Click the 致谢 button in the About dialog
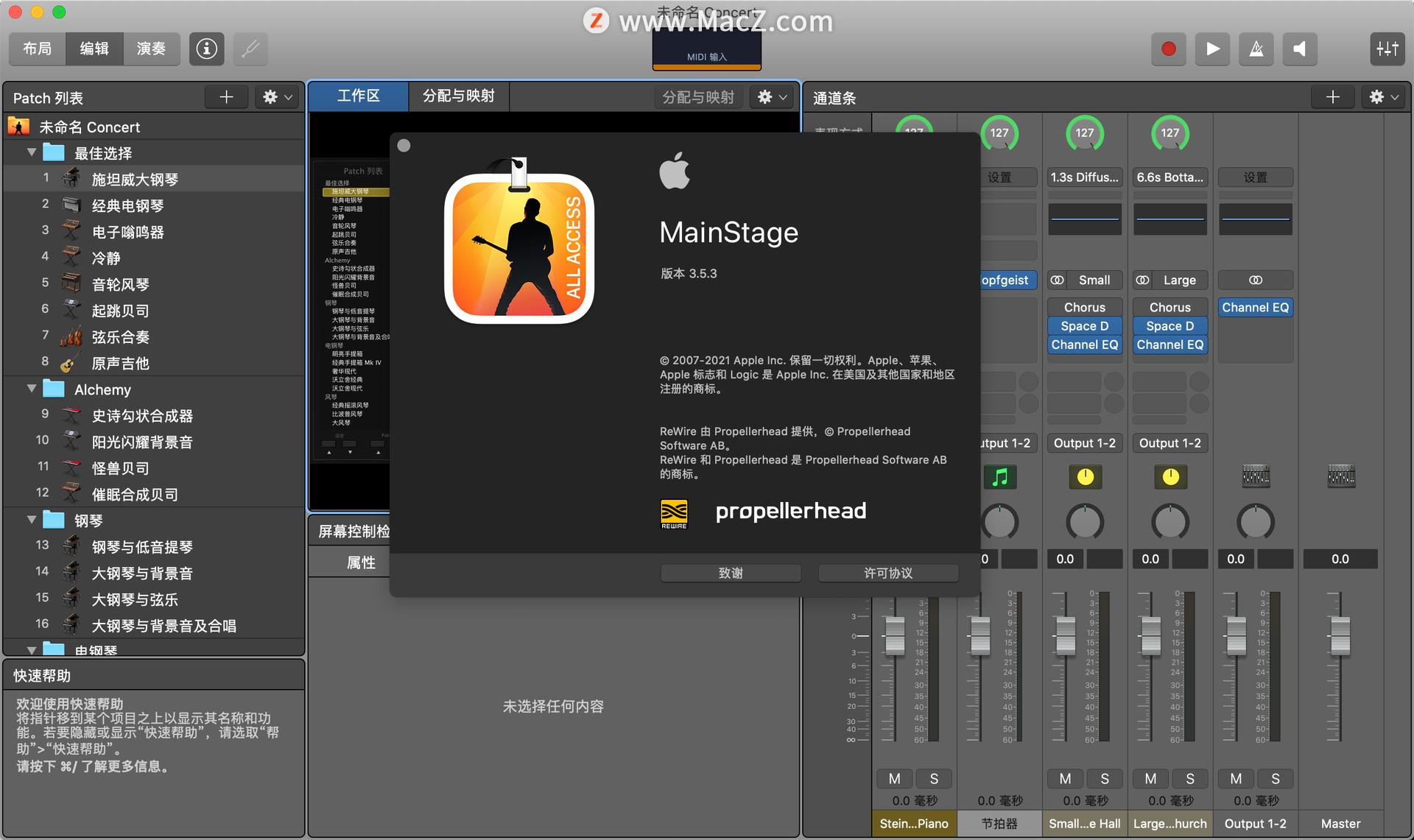 pos(730,573)
